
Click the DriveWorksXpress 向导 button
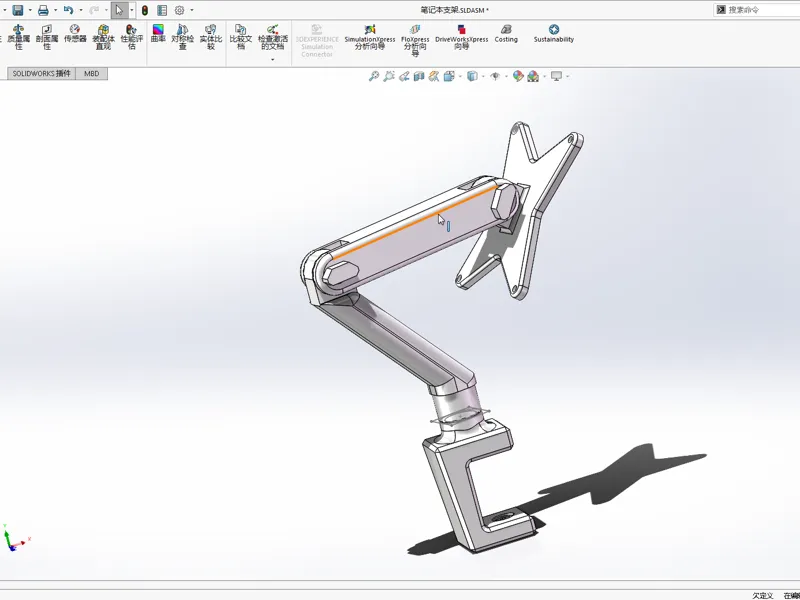[461, 37]
